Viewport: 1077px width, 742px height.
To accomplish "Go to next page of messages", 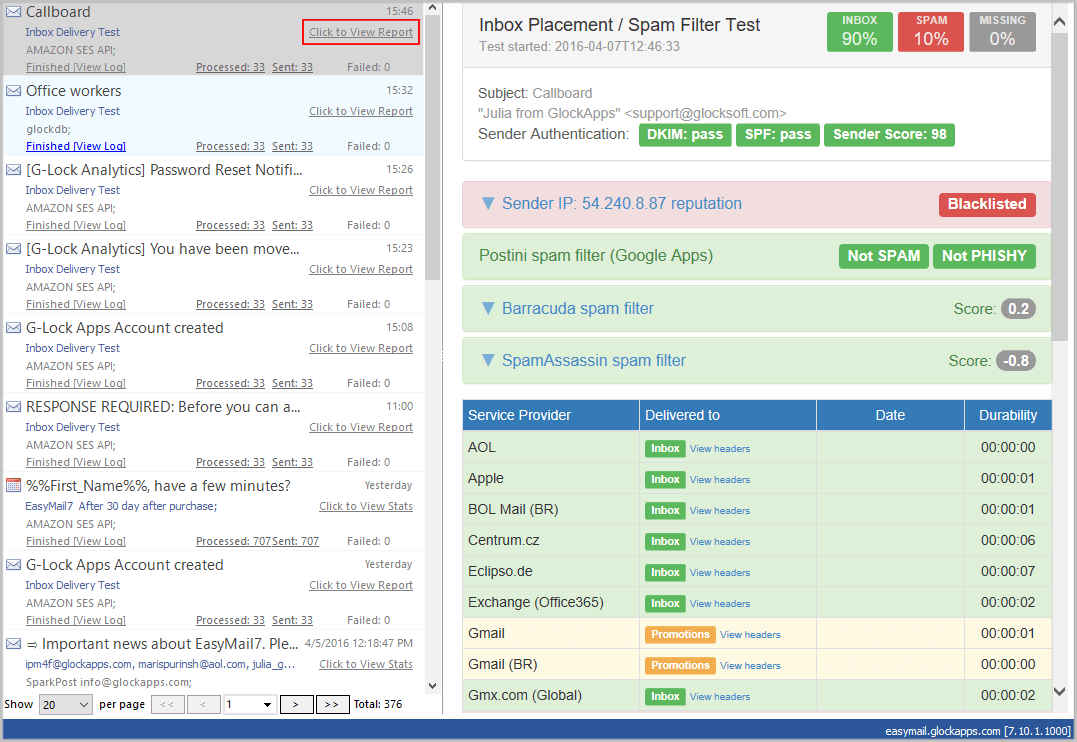I will coord(296,704).
